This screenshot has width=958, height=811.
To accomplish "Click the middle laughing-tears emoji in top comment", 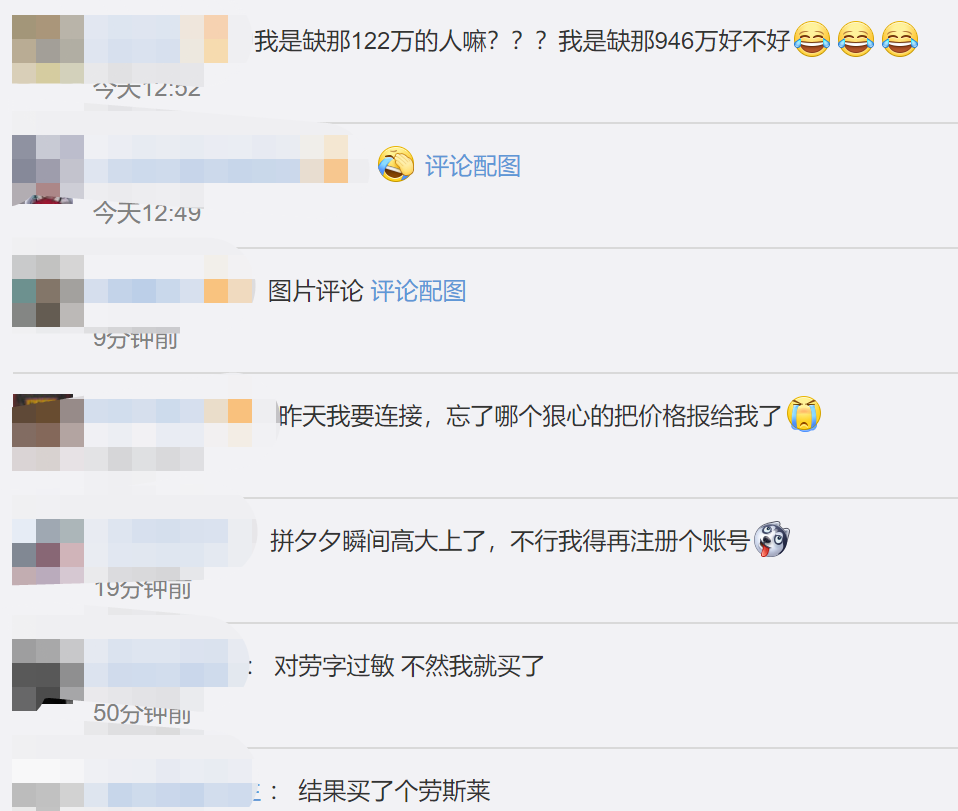I will pos(855,39).
